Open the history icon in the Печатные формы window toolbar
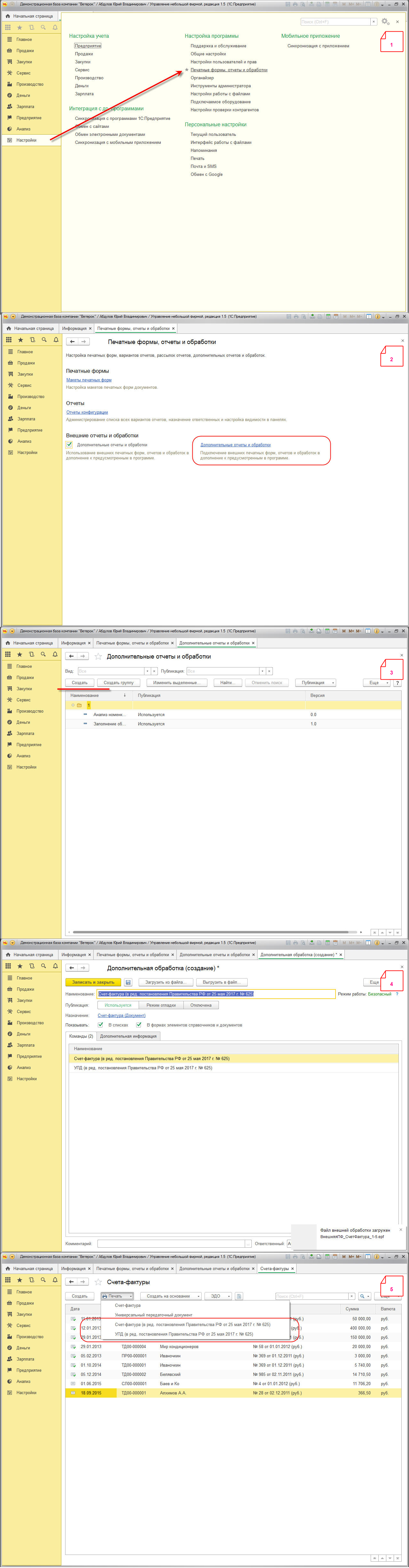The height and width of the screenshot is (1568, 409). coord(32,339)
